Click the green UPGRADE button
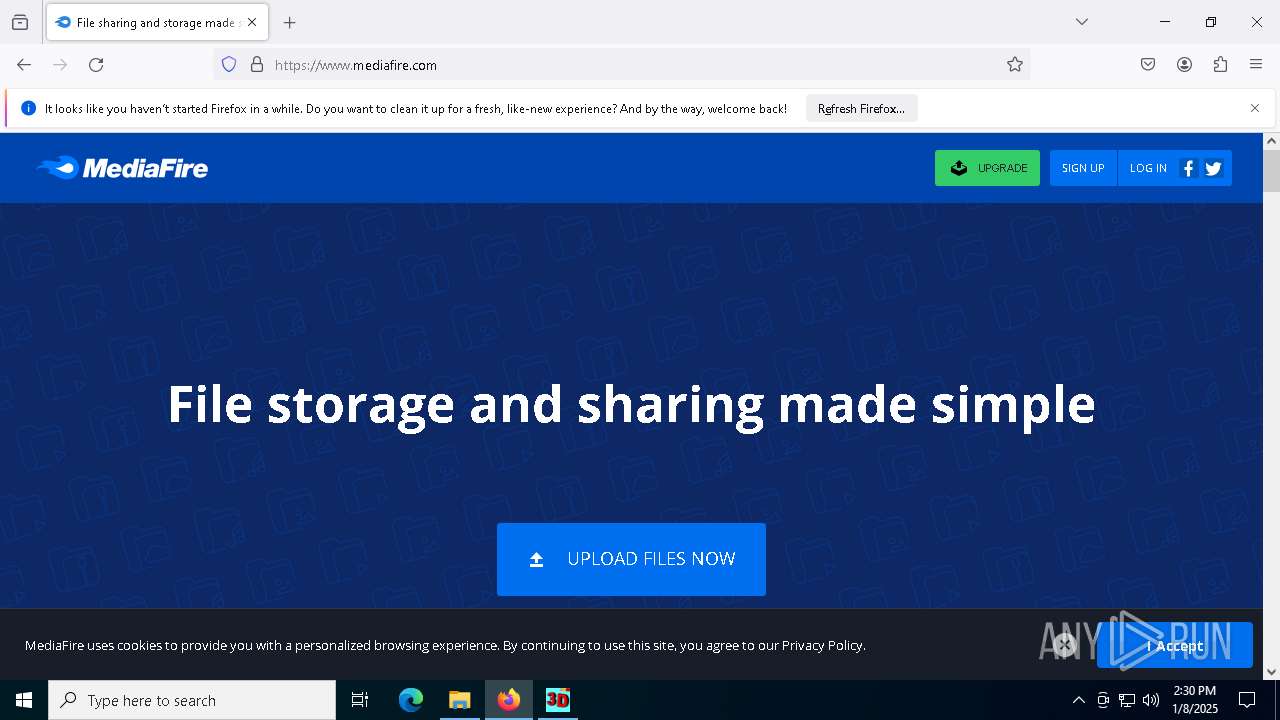 [987, 168]
